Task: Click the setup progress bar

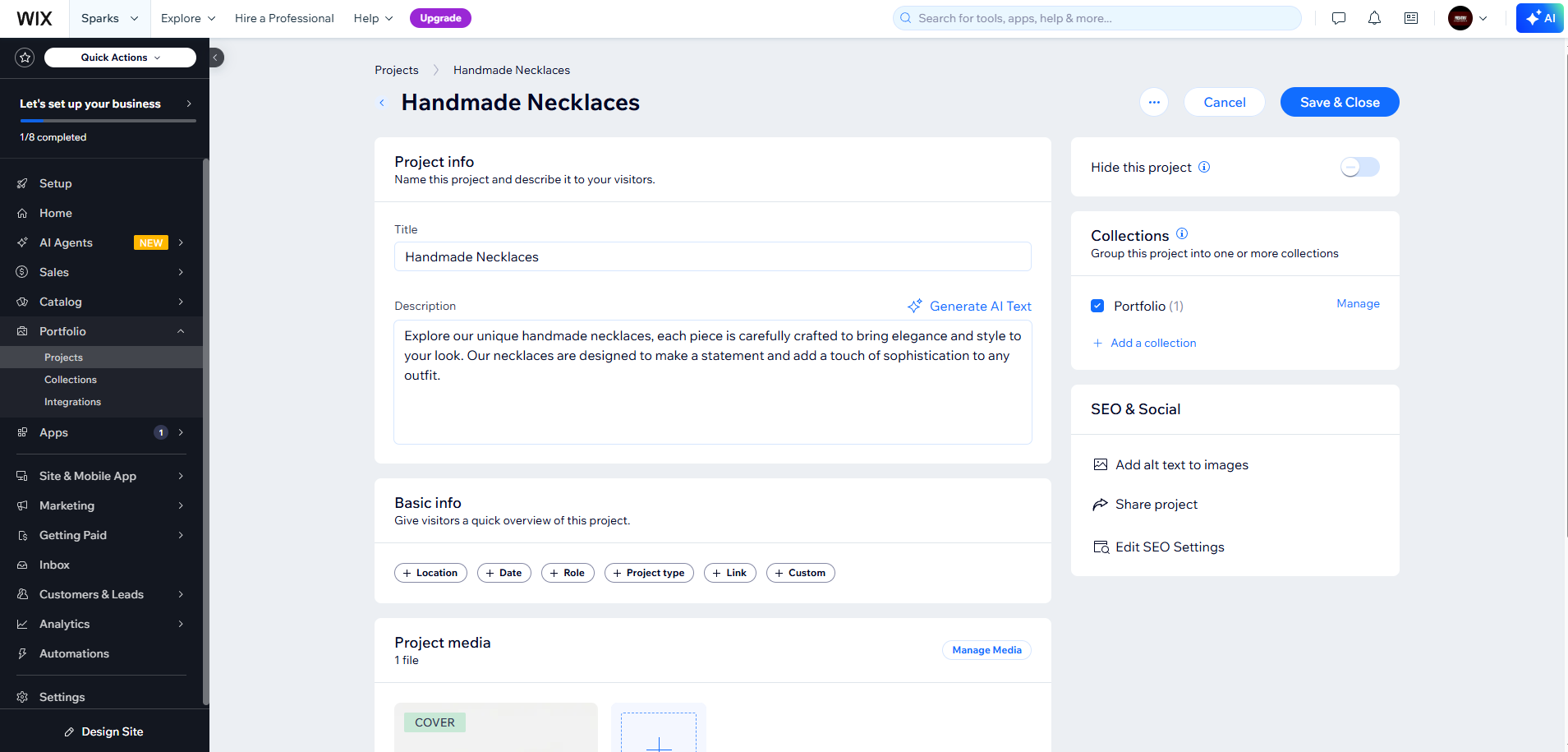Action: coord(108,121)
